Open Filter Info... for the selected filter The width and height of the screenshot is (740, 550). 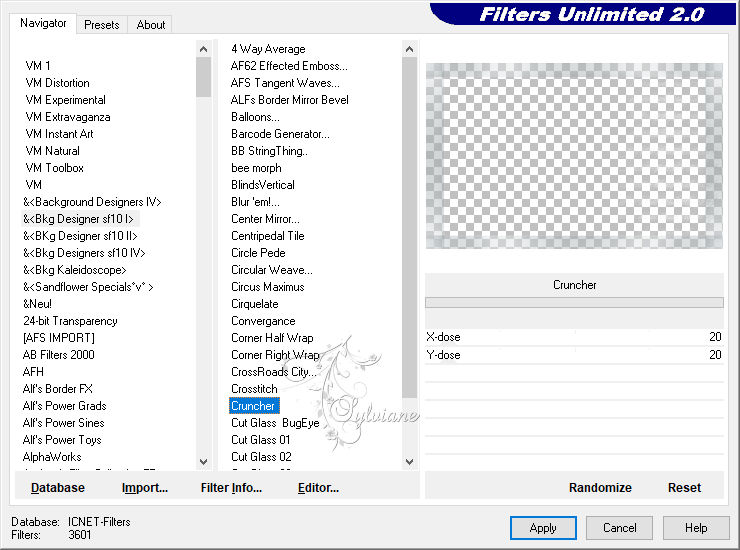[231, 488]
